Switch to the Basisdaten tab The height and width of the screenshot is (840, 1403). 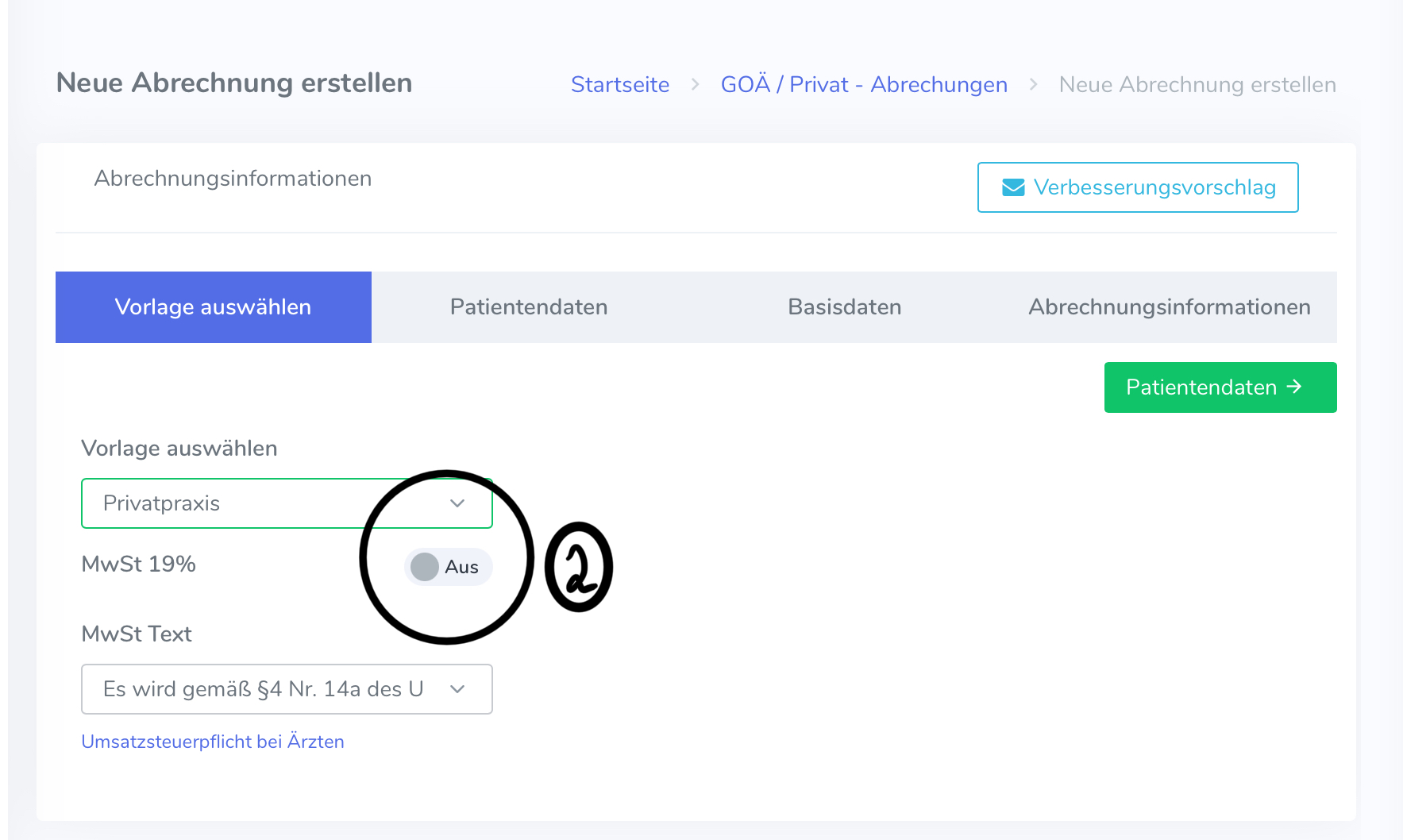[844, 307]
